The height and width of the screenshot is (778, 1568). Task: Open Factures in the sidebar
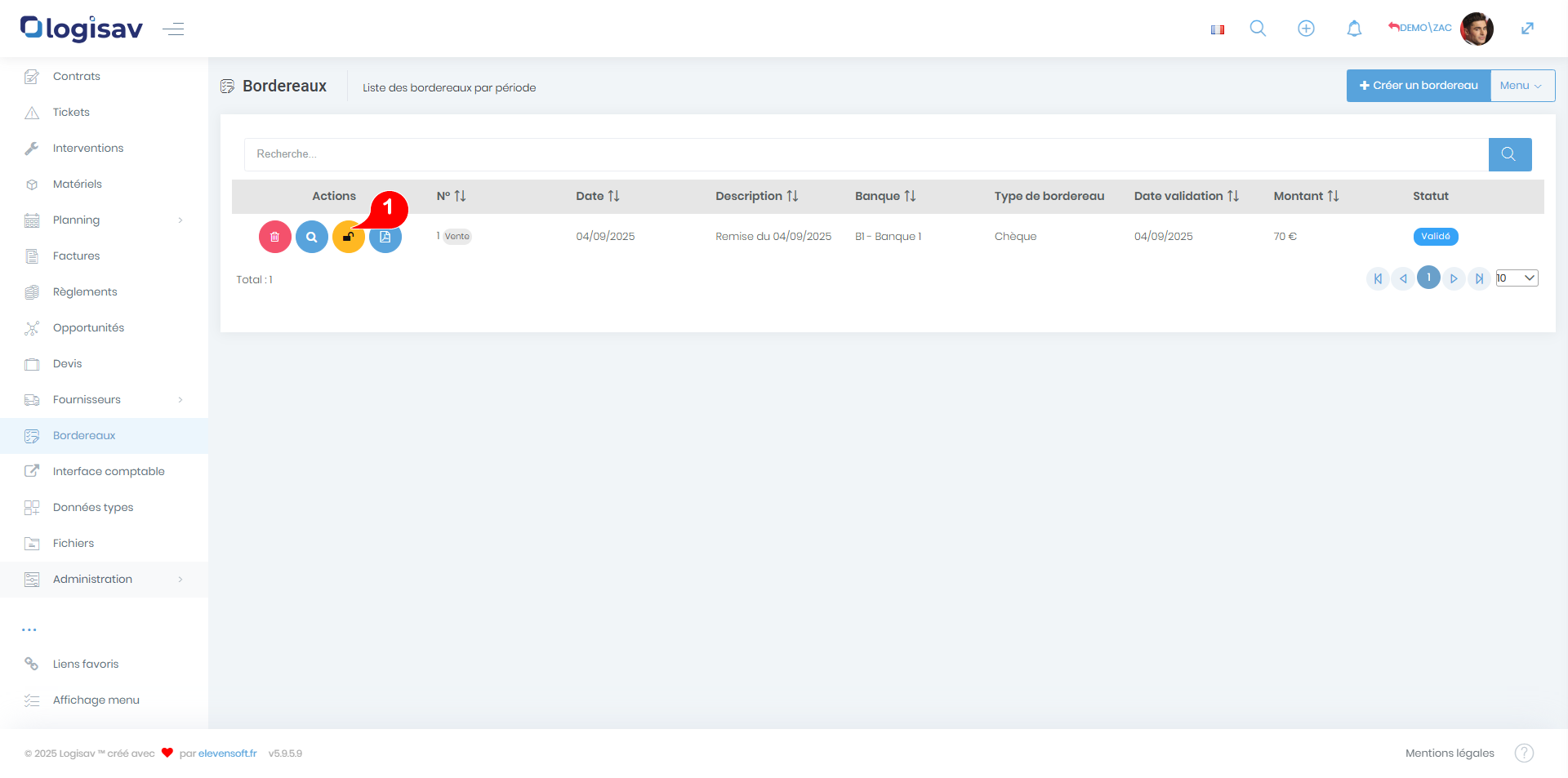76,256
